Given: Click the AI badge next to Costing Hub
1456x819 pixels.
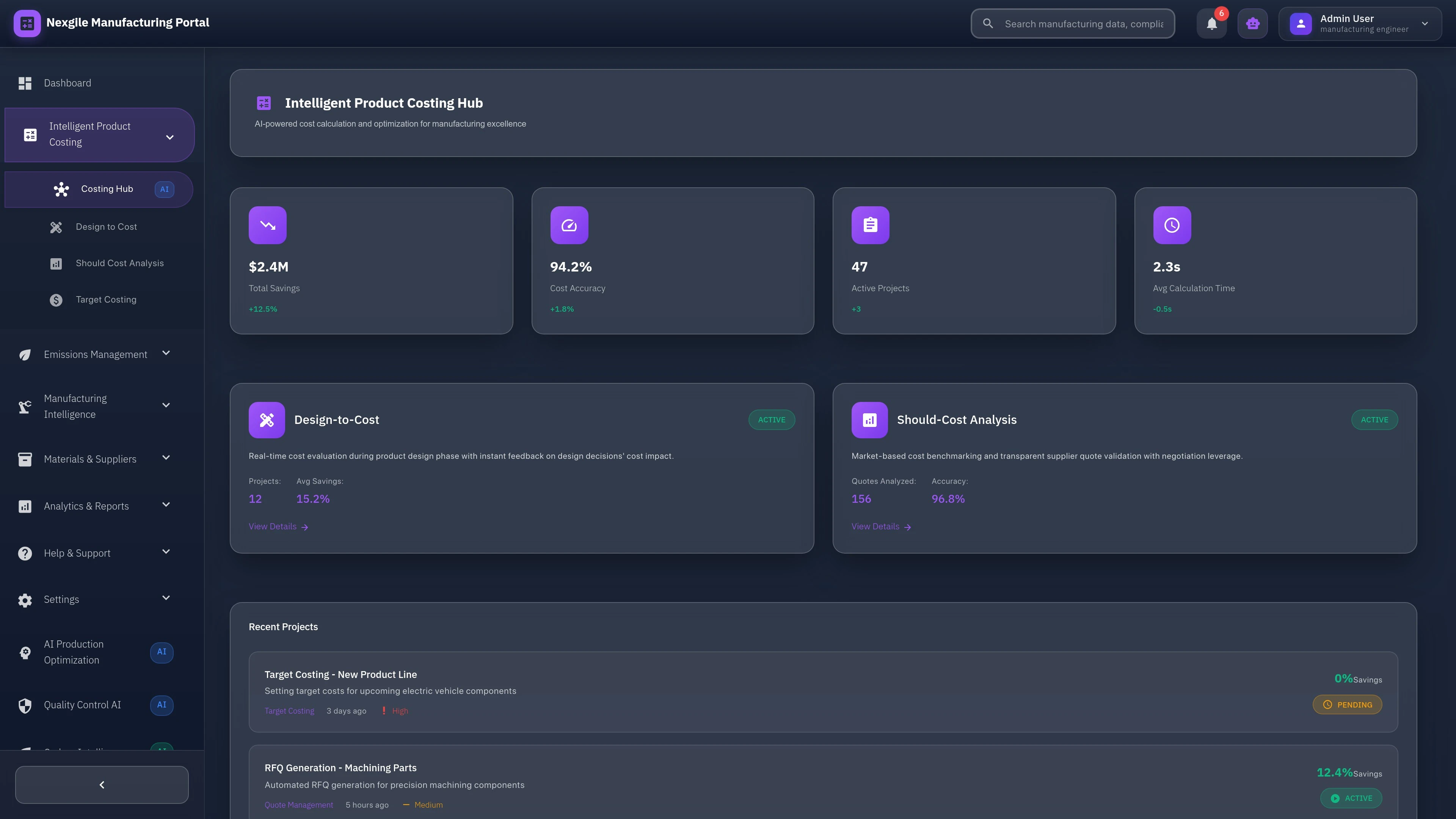Looking at the screenshot, I should pos(164,189).
